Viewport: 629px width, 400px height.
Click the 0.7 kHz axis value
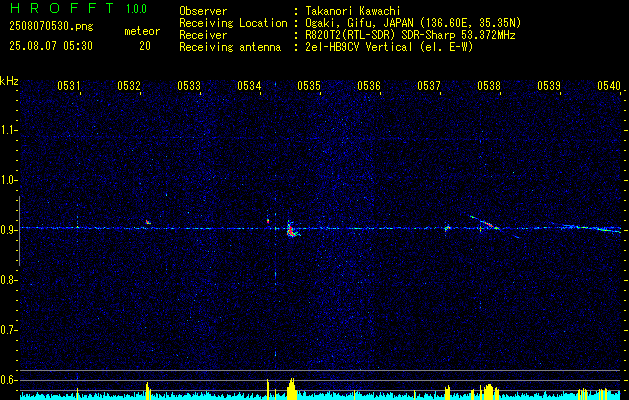point(8,330)
